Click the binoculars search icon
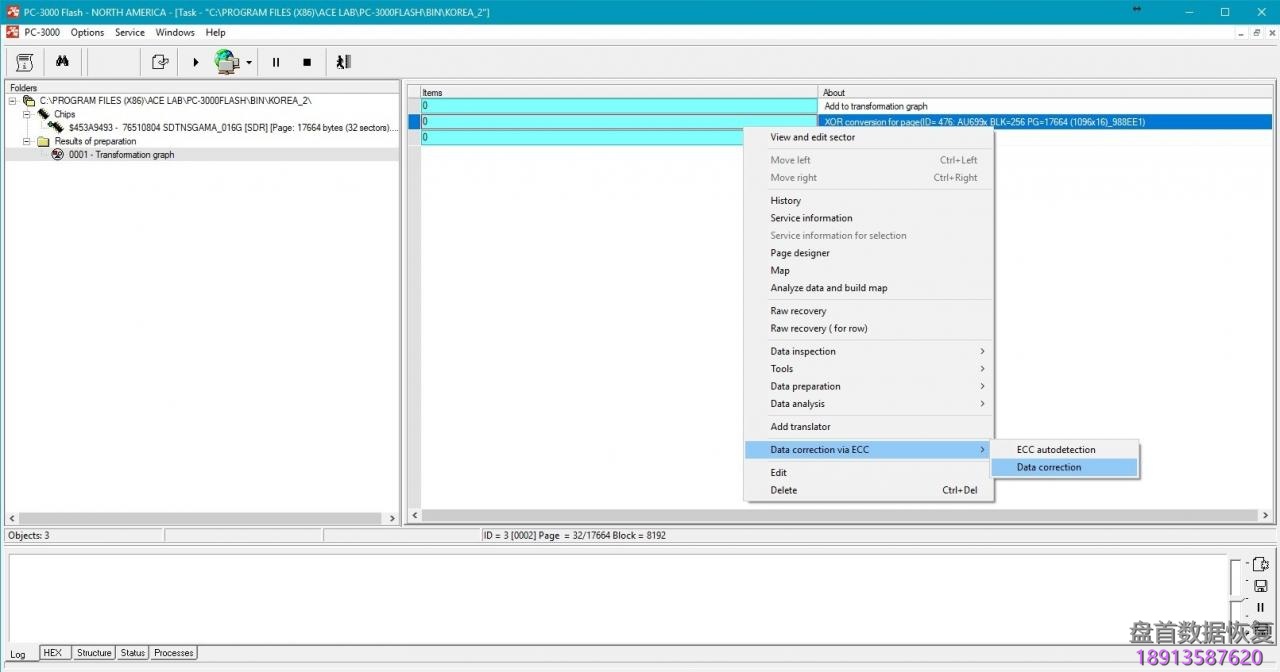This screenshot has height=672, width=1280. tap(62, 62)
